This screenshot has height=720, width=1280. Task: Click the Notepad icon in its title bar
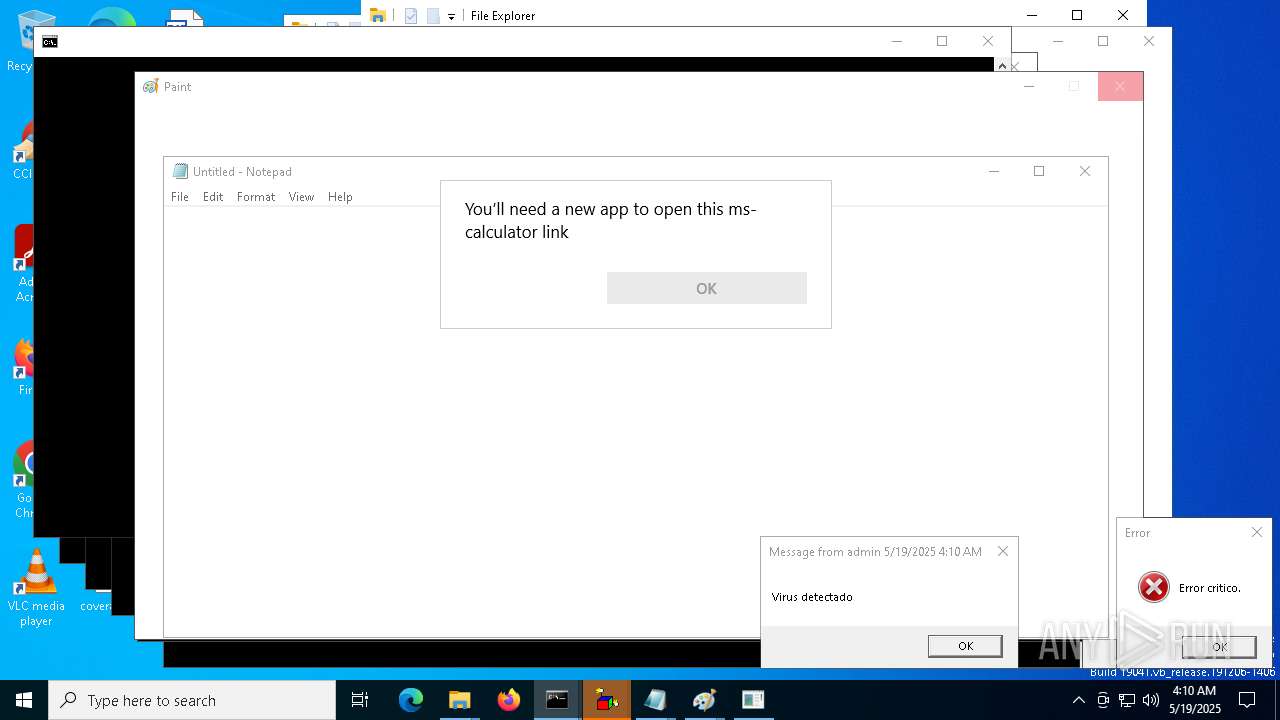(180, 171)
